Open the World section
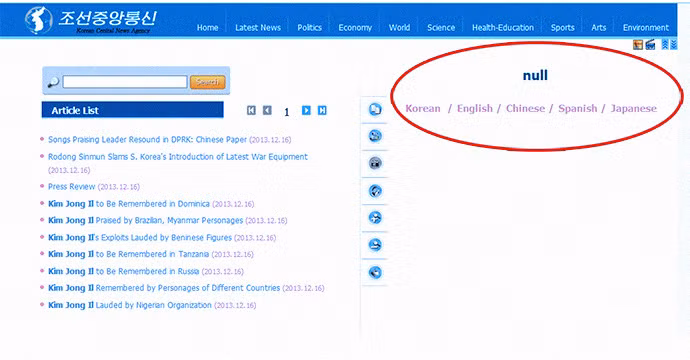 pos(399,27)
